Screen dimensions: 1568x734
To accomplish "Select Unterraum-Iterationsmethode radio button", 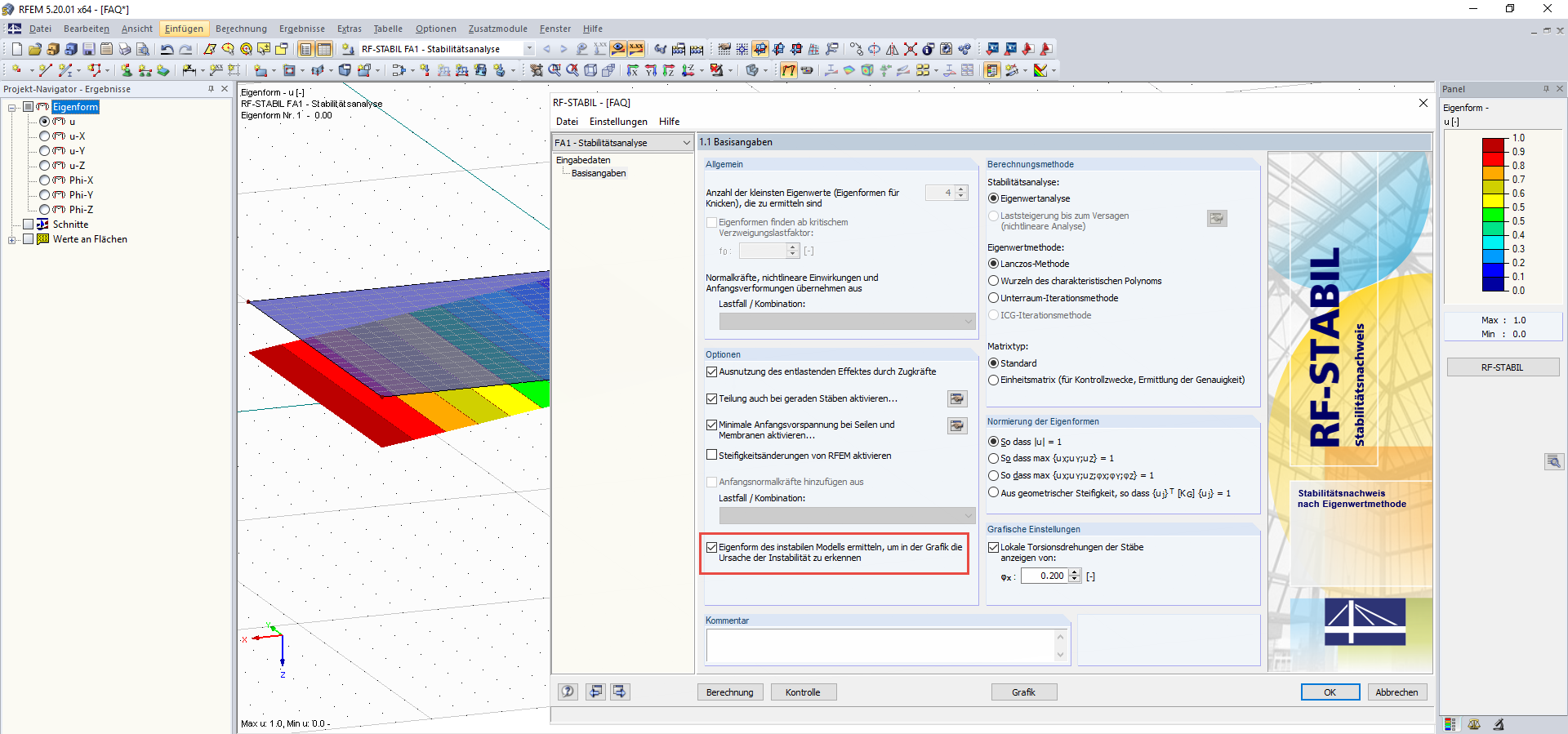I will [x=993, y=298].
